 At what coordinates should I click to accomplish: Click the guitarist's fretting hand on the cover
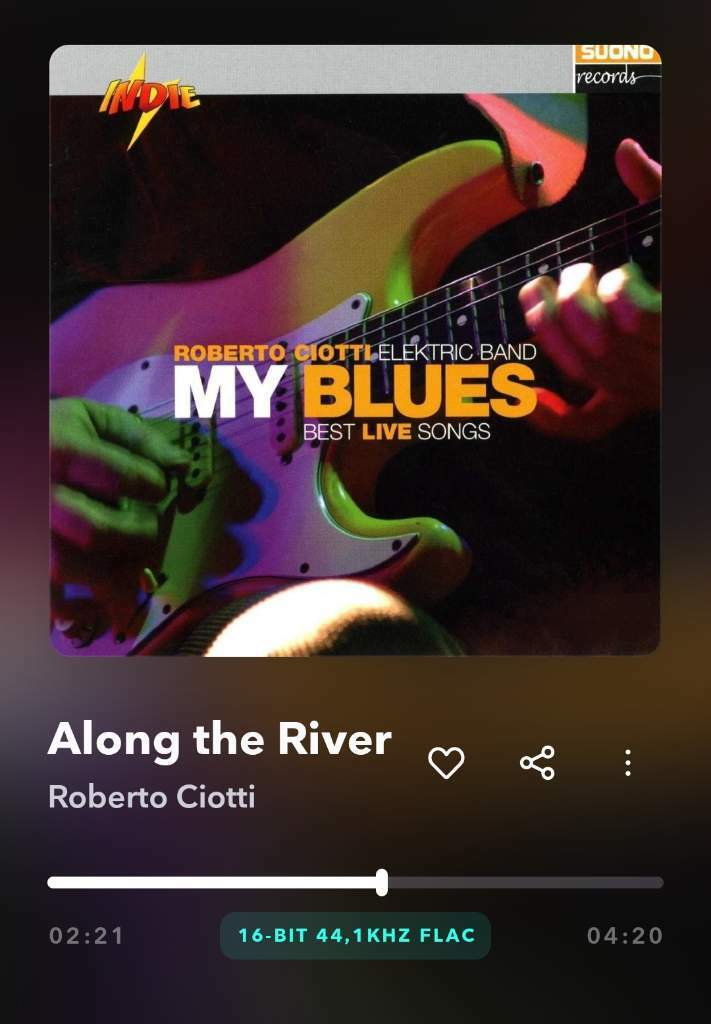pyautogui.click(x=591, y=307)
